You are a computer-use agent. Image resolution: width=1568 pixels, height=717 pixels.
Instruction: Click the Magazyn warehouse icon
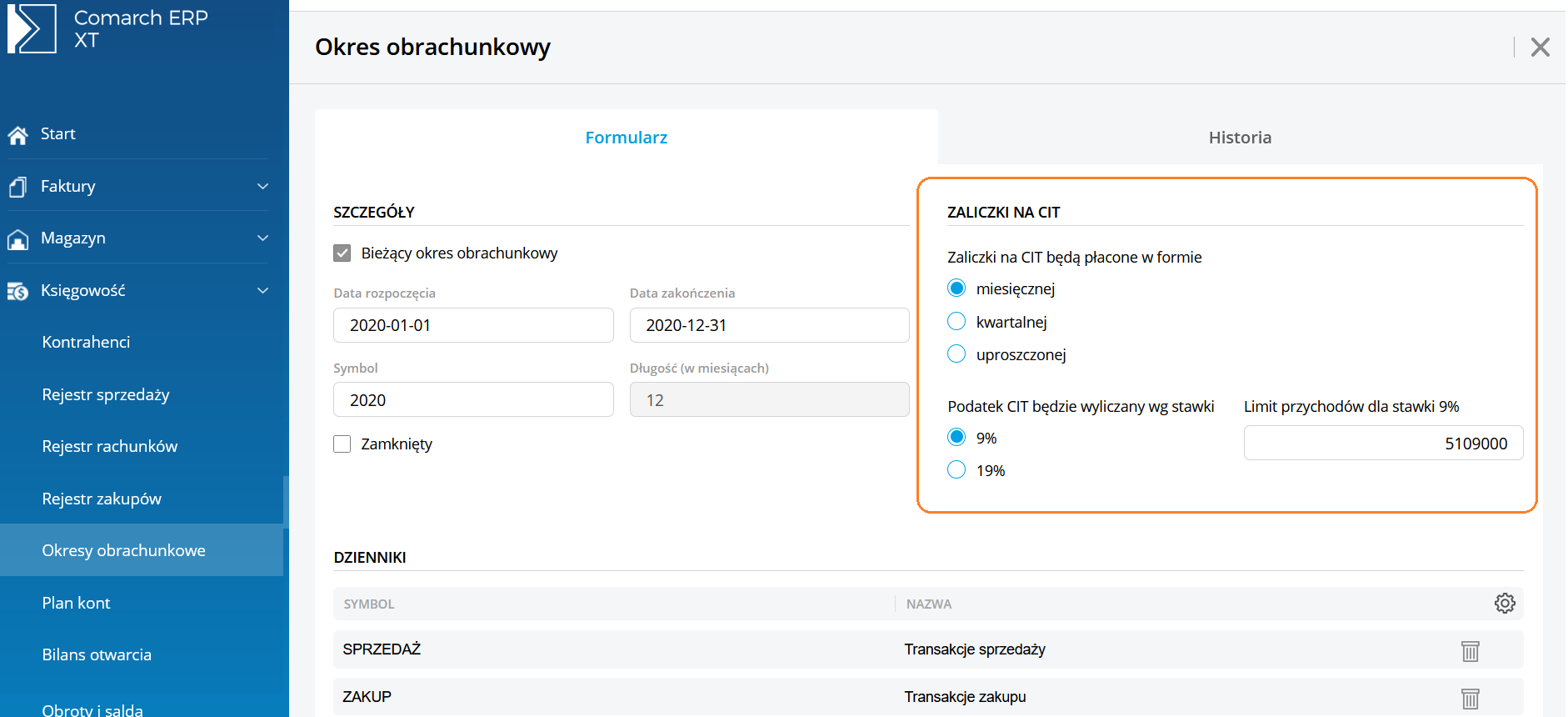click(x=18, y=239)
